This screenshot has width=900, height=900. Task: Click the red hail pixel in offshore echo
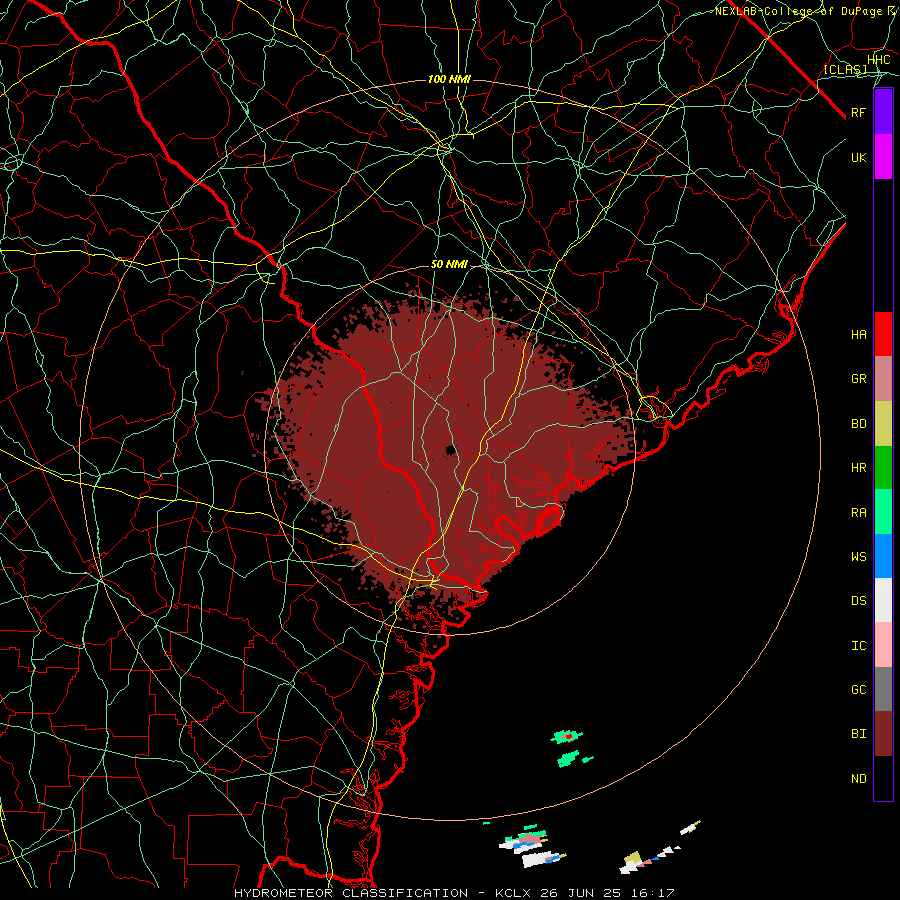(568, 736)
